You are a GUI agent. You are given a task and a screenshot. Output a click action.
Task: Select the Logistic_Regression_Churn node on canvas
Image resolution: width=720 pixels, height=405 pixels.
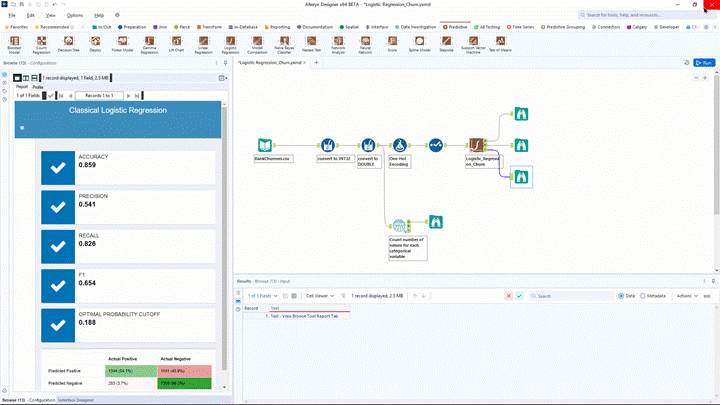coord(476,145)
